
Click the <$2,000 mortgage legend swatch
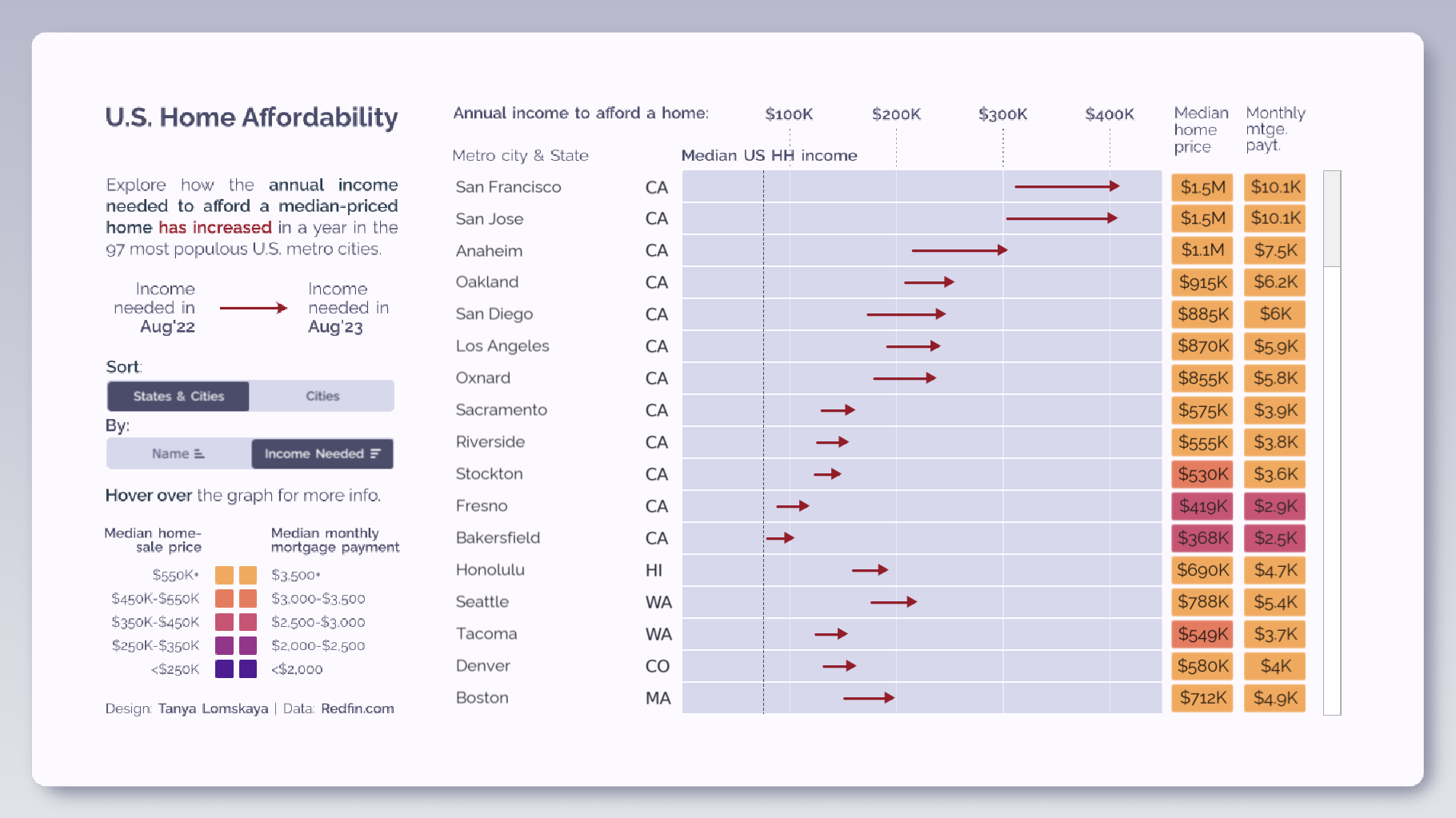coord(248,668)
